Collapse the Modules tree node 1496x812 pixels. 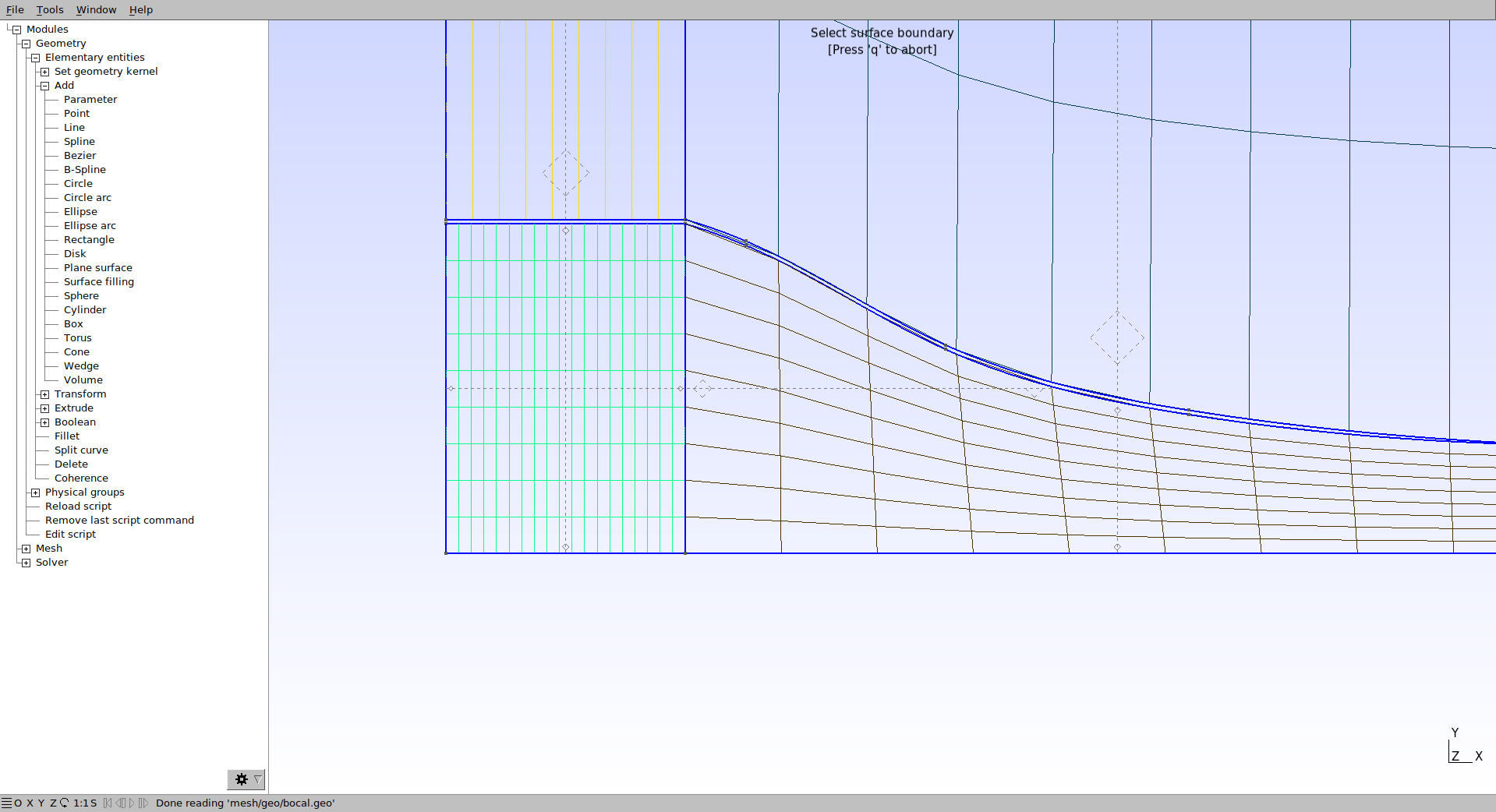coord(16,30)
